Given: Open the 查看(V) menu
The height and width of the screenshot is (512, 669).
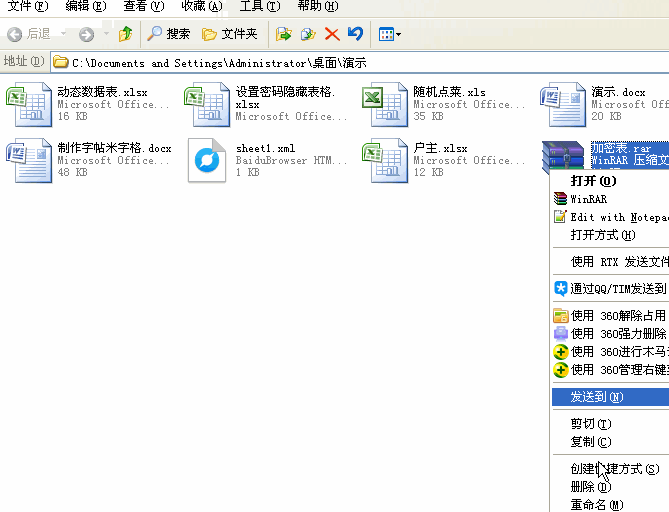Looking at the screenshot, I should 144,6.
